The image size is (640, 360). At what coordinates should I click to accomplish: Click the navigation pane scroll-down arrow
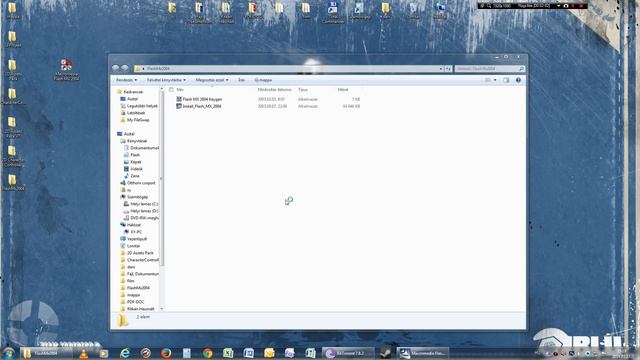(x=162, y=309)
